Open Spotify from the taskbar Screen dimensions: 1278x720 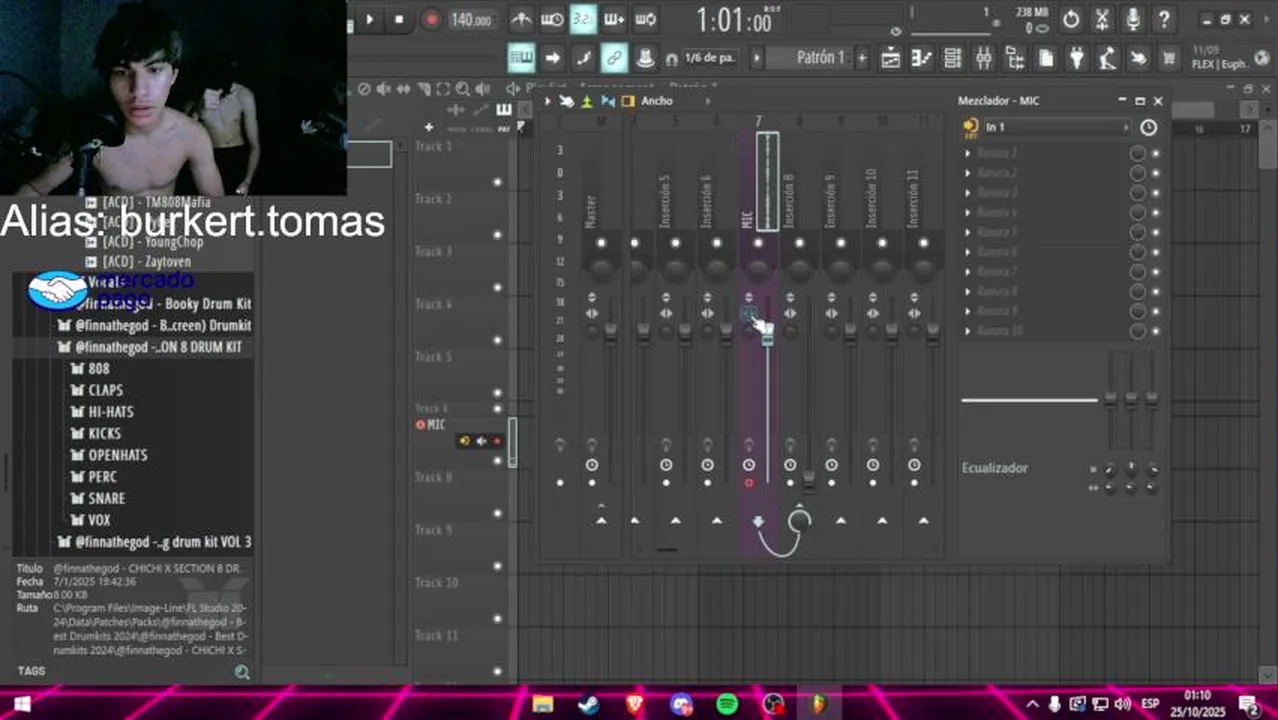coord(727,704)
